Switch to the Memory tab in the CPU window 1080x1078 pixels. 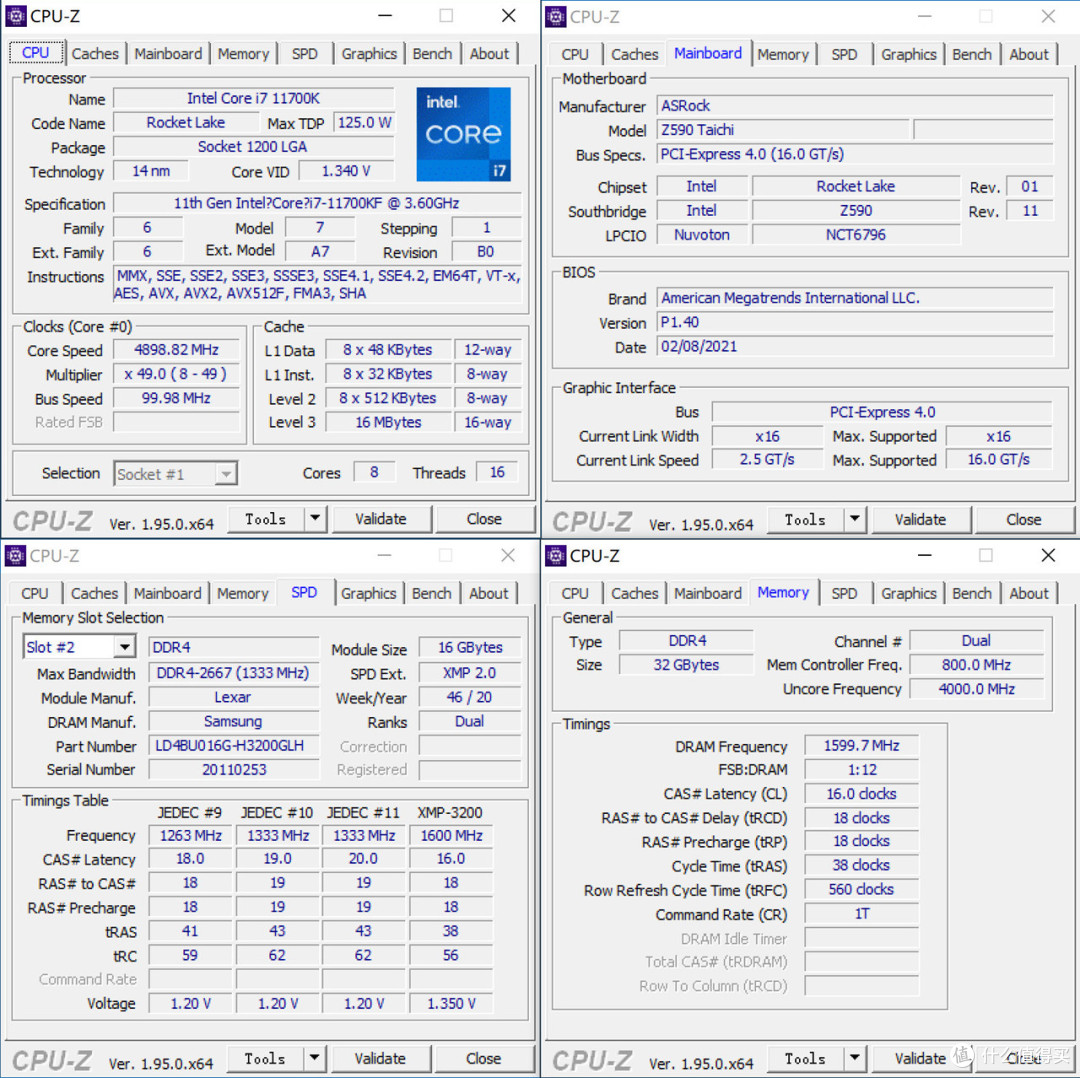pos(243,53)
